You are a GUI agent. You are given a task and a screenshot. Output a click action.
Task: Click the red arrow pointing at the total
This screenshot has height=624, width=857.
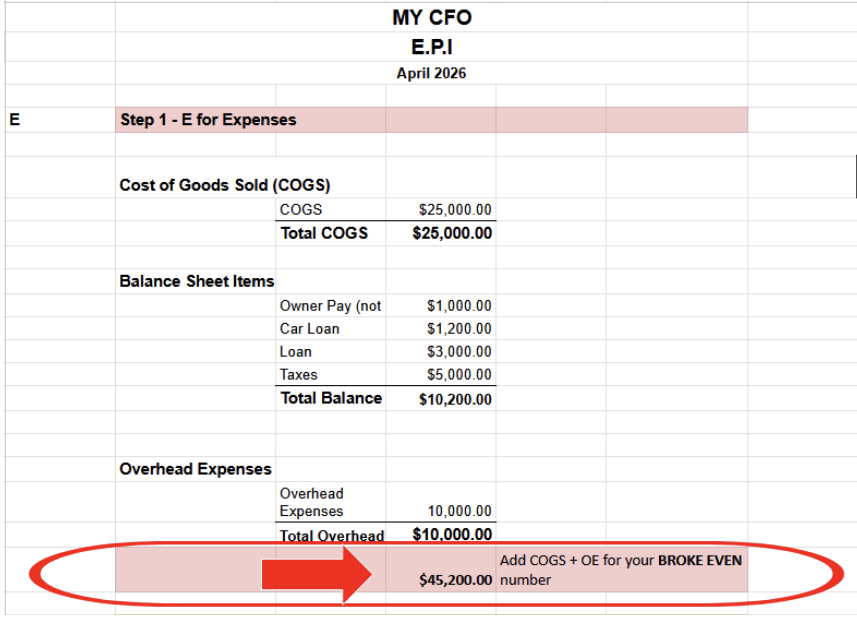coord(315,574)
